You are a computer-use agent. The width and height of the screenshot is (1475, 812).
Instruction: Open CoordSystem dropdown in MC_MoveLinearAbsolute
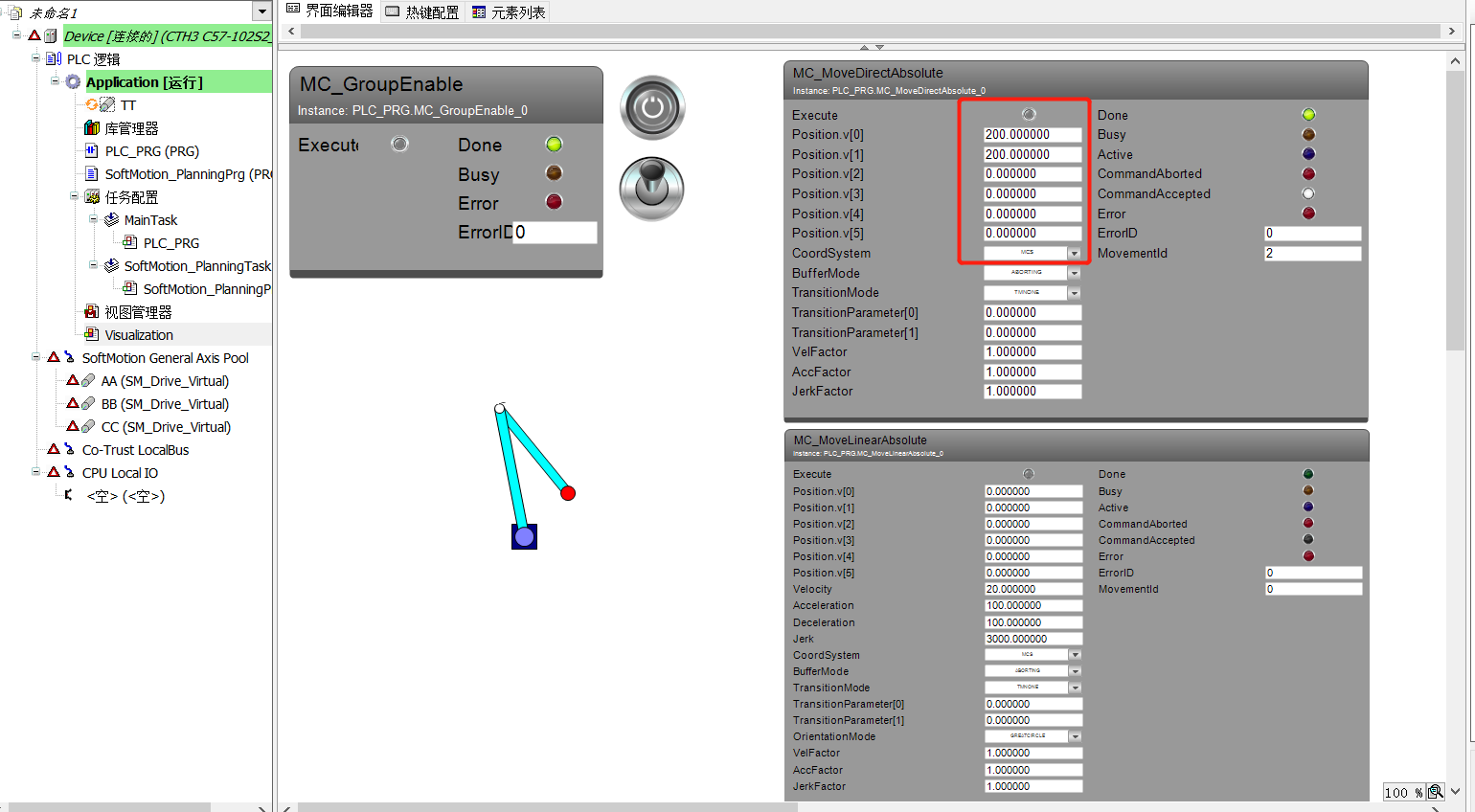click(x=1076, y=655)
